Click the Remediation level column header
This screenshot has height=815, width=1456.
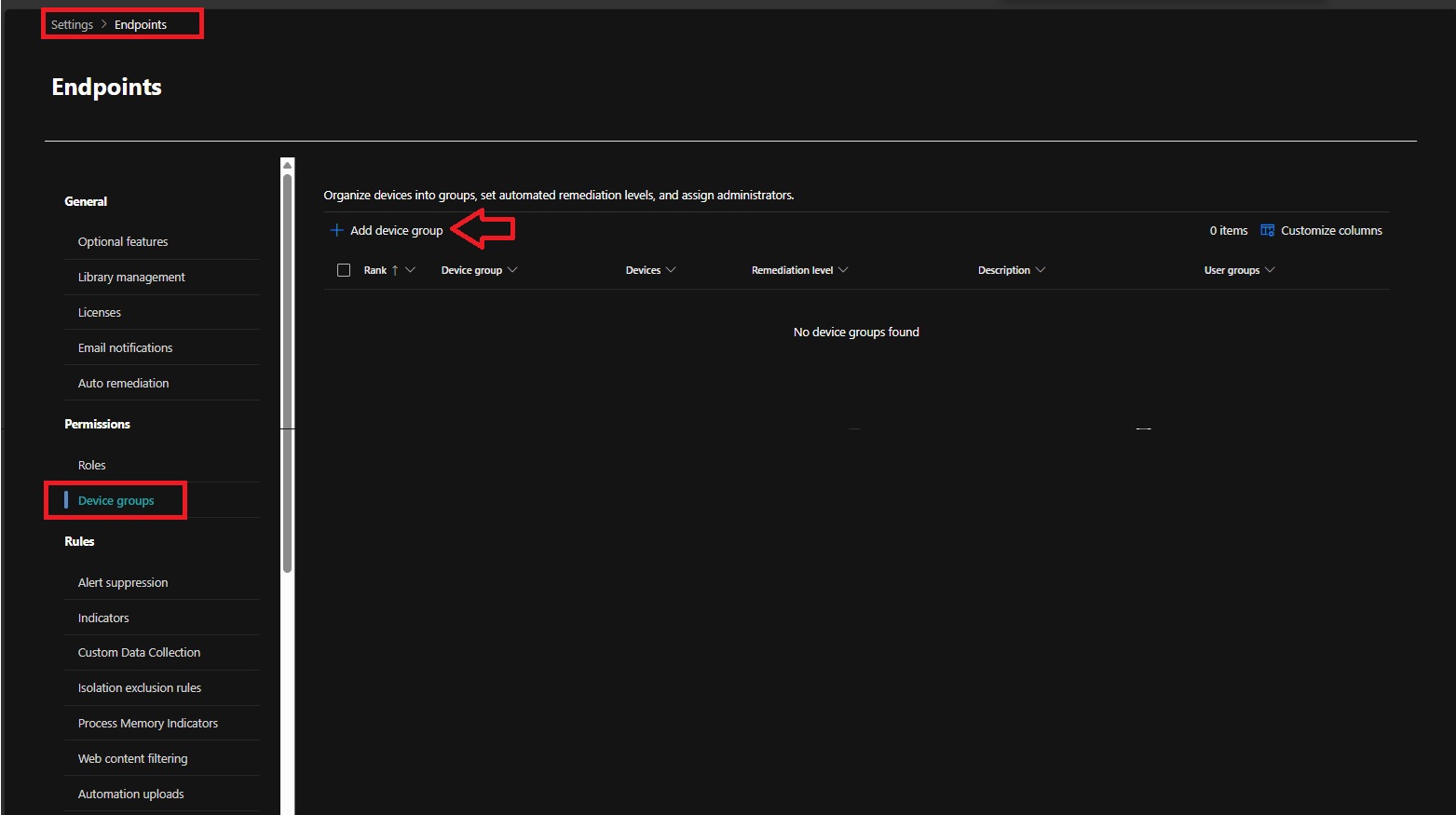793,270
